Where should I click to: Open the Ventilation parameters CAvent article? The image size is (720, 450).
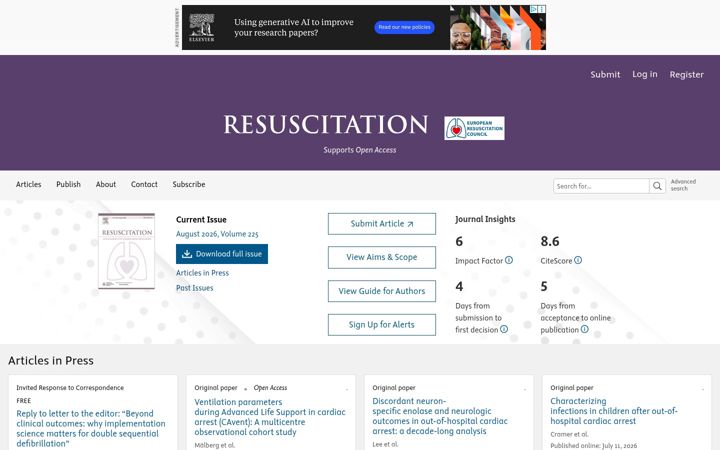(x=270, y=417)
